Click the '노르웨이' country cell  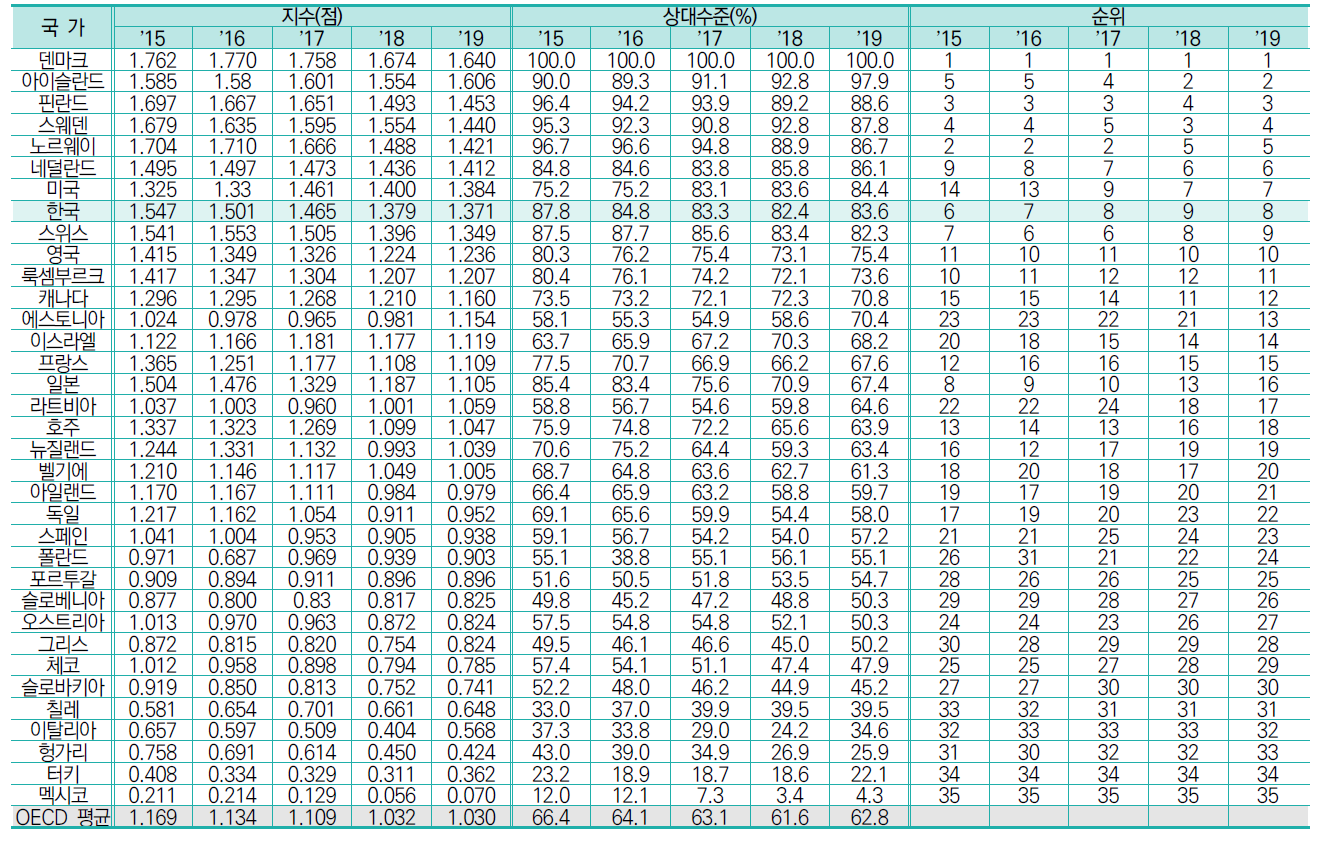[63, 146]
